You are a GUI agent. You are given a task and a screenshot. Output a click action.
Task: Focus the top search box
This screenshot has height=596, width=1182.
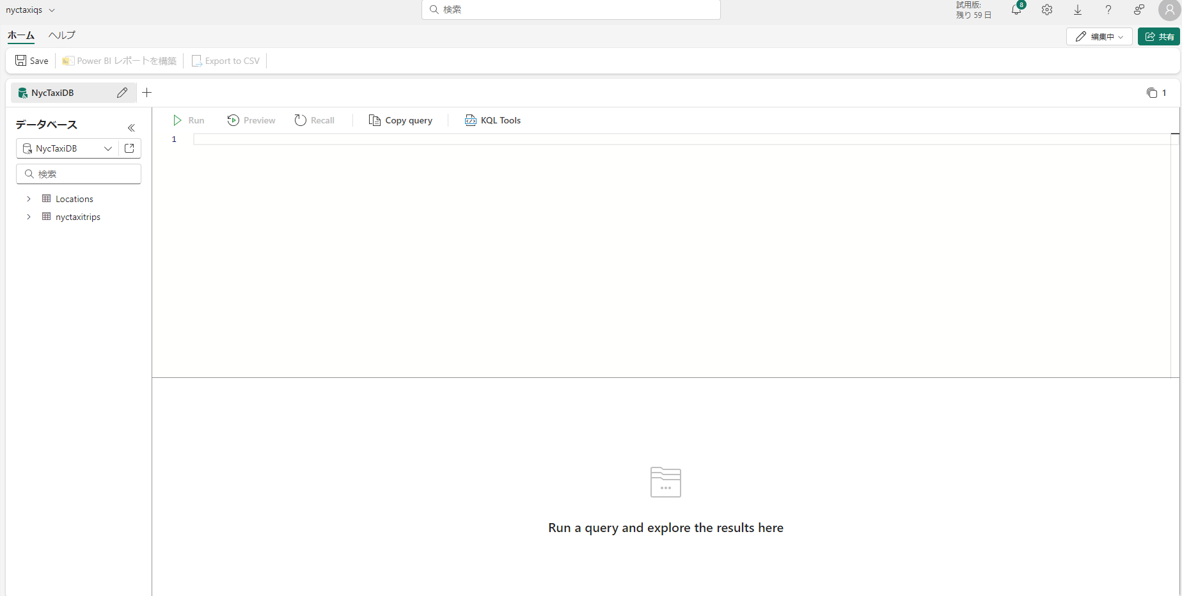571,10
